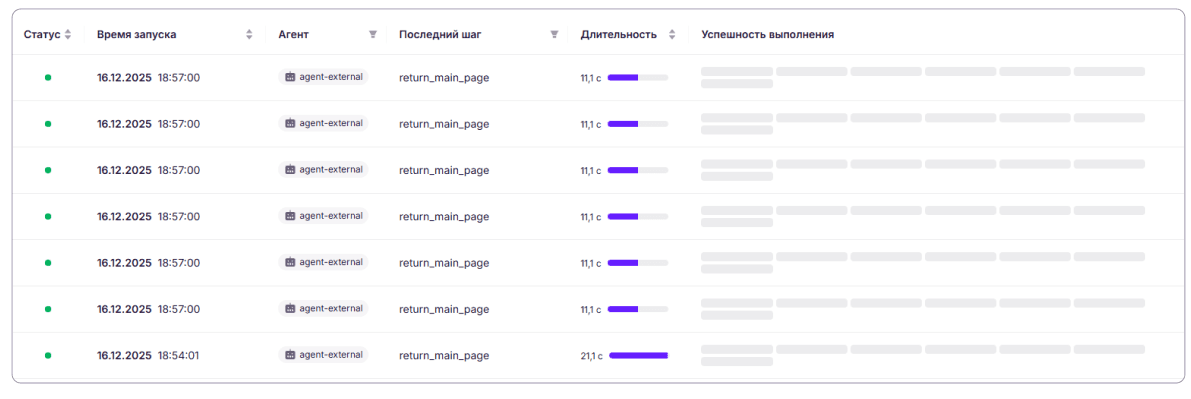
Task: Click the Время запуска header label
Action: [x=137, y=35]
